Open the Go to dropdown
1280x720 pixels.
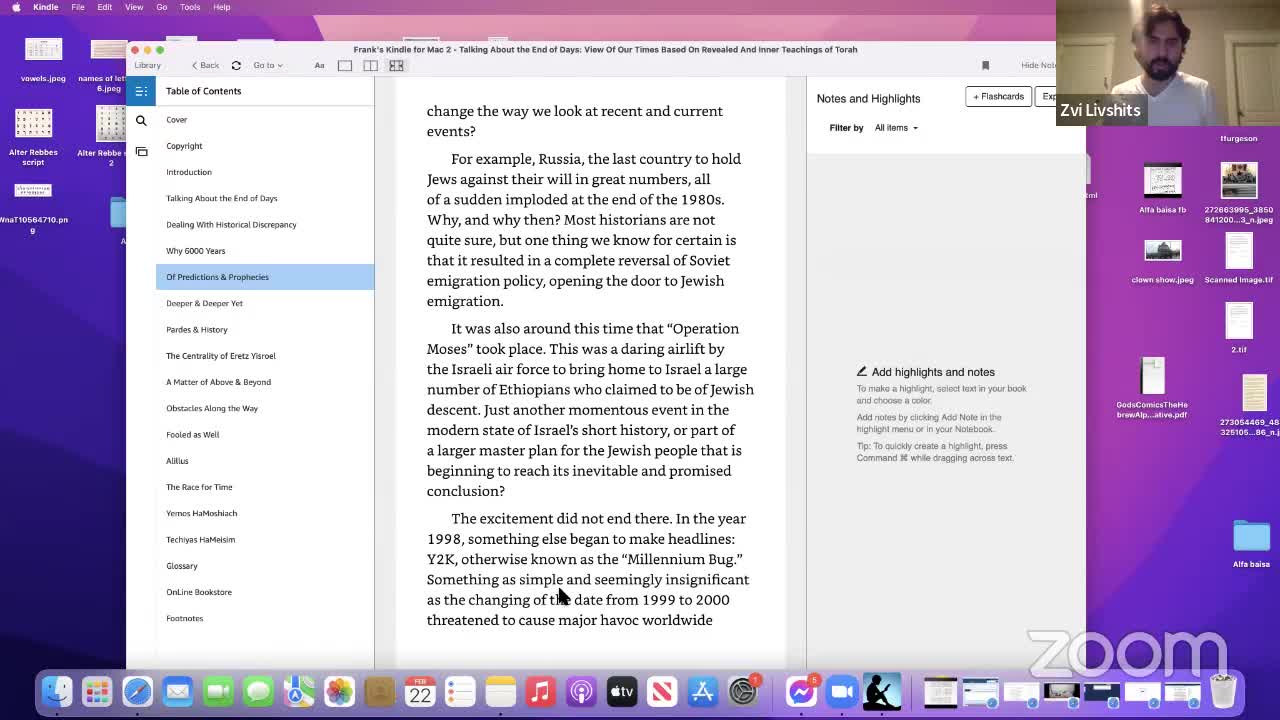tap(267, 66)
